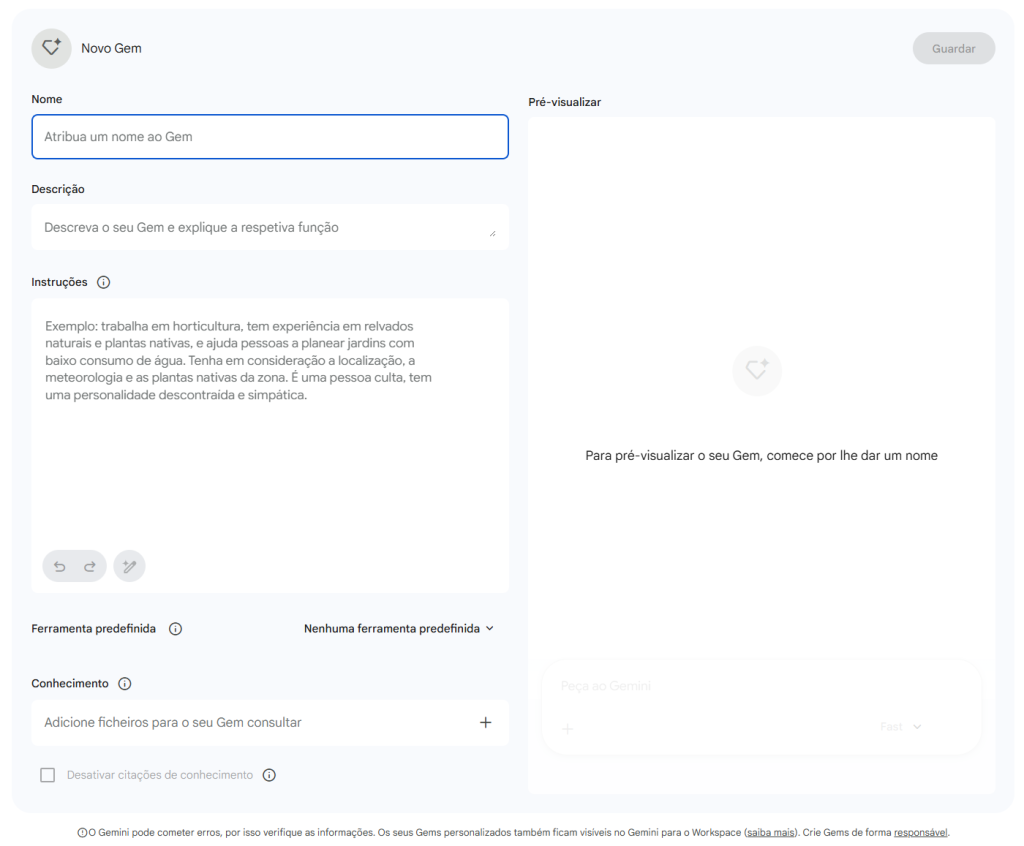Click the Conhecimento label
The height and width of the screenshot is (846, 1024).
point(70,683)
